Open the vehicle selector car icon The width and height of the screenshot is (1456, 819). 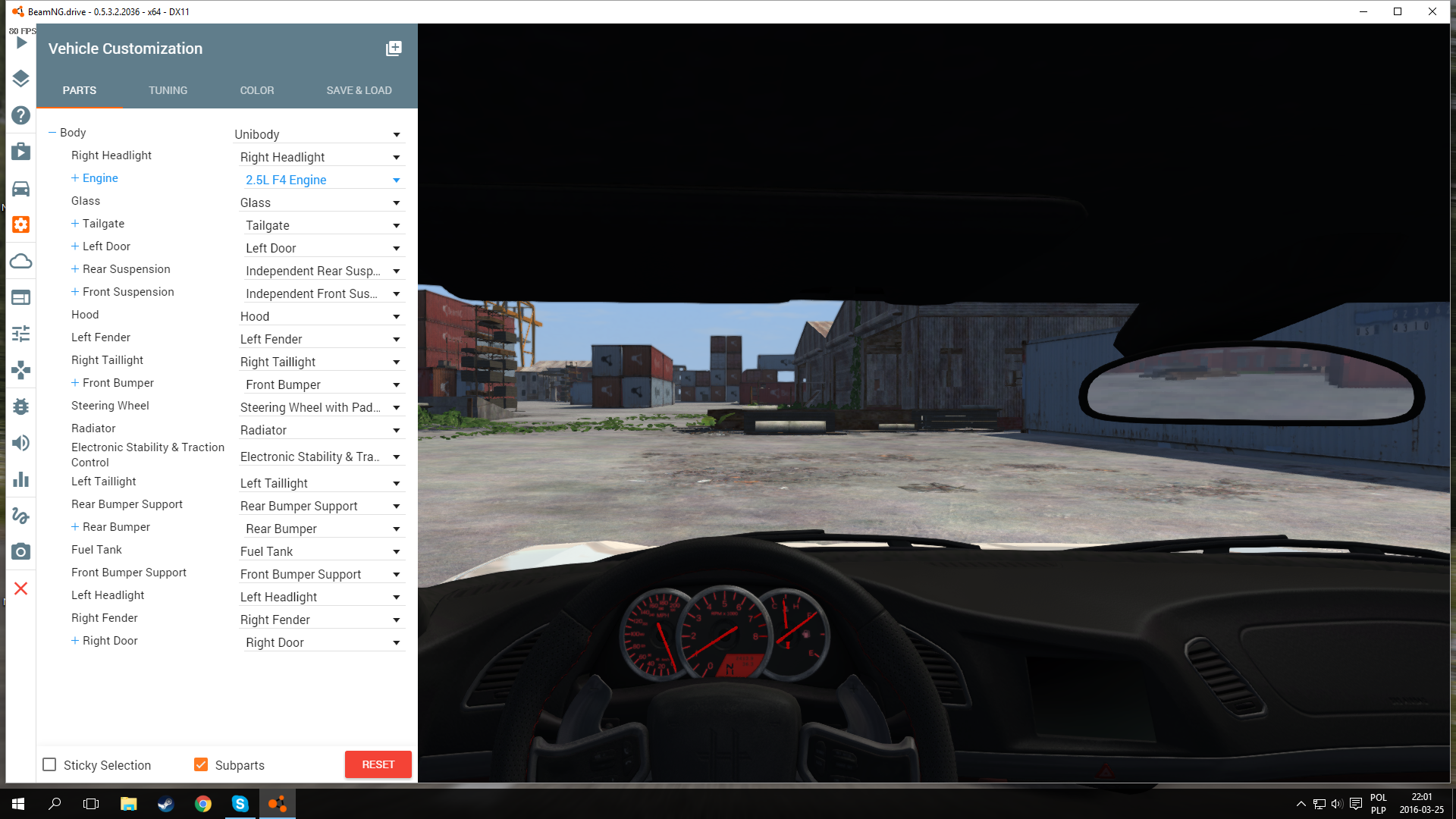[x=21, y=188]
